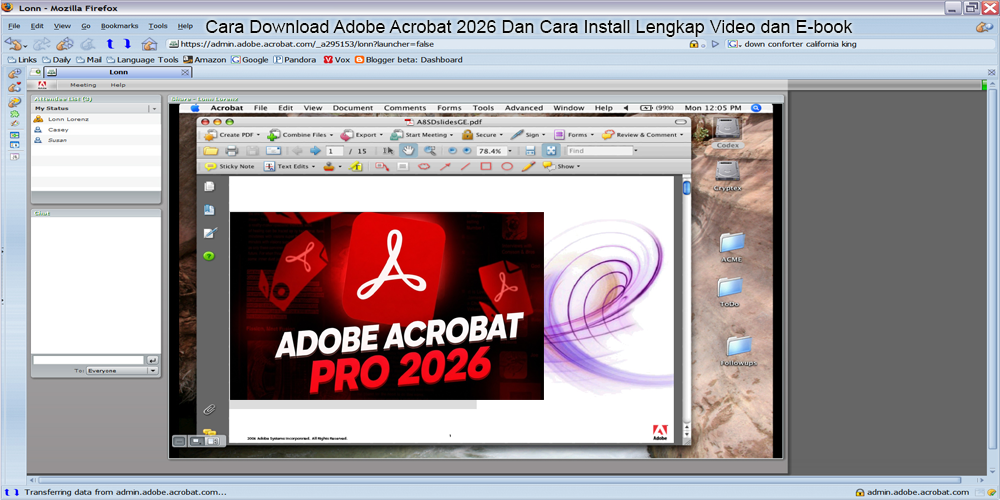Select the red Arrow drawing tool
The image size is (1000, 500).
[445, 166]
